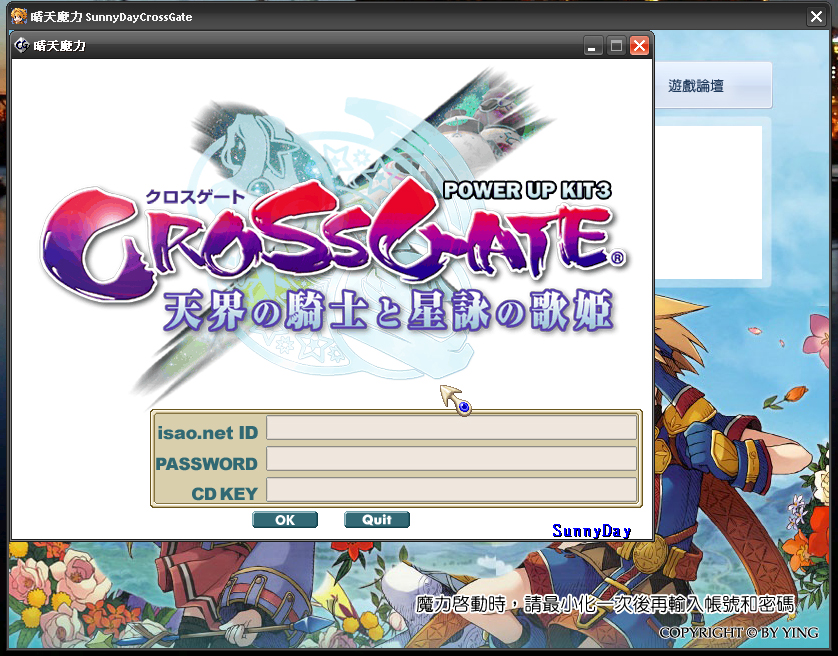Click the blue SunnyDay text
838x656 pixels.
tap(592, 531)
